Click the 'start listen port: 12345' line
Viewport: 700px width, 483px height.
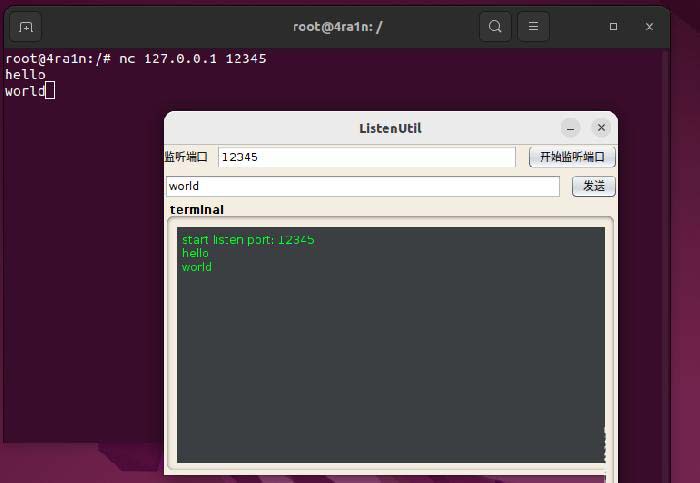[248, 240]
